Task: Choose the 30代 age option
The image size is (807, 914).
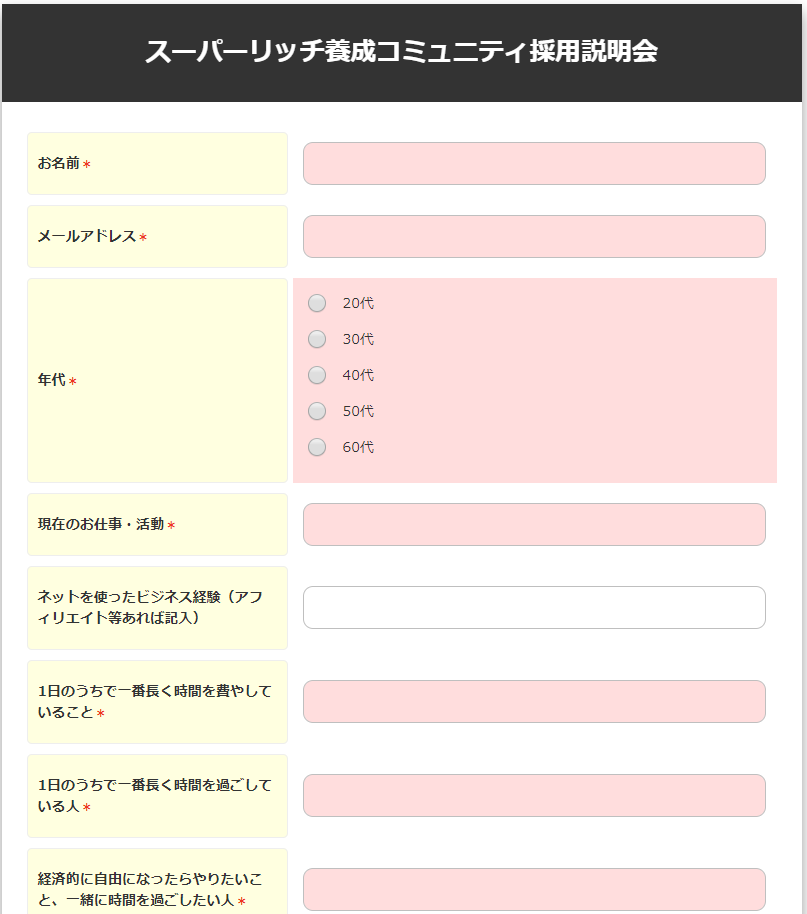Action: [x=317, y=339]
